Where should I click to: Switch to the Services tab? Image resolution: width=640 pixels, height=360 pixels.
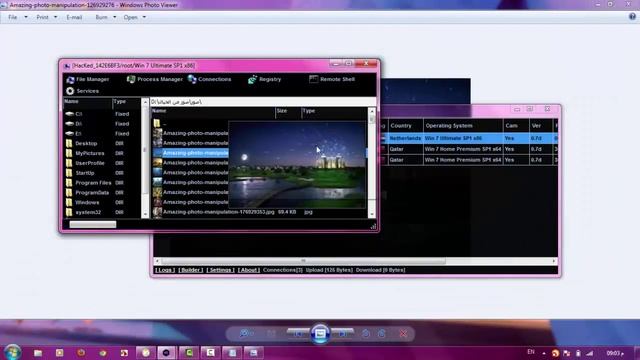click(82, 91)
